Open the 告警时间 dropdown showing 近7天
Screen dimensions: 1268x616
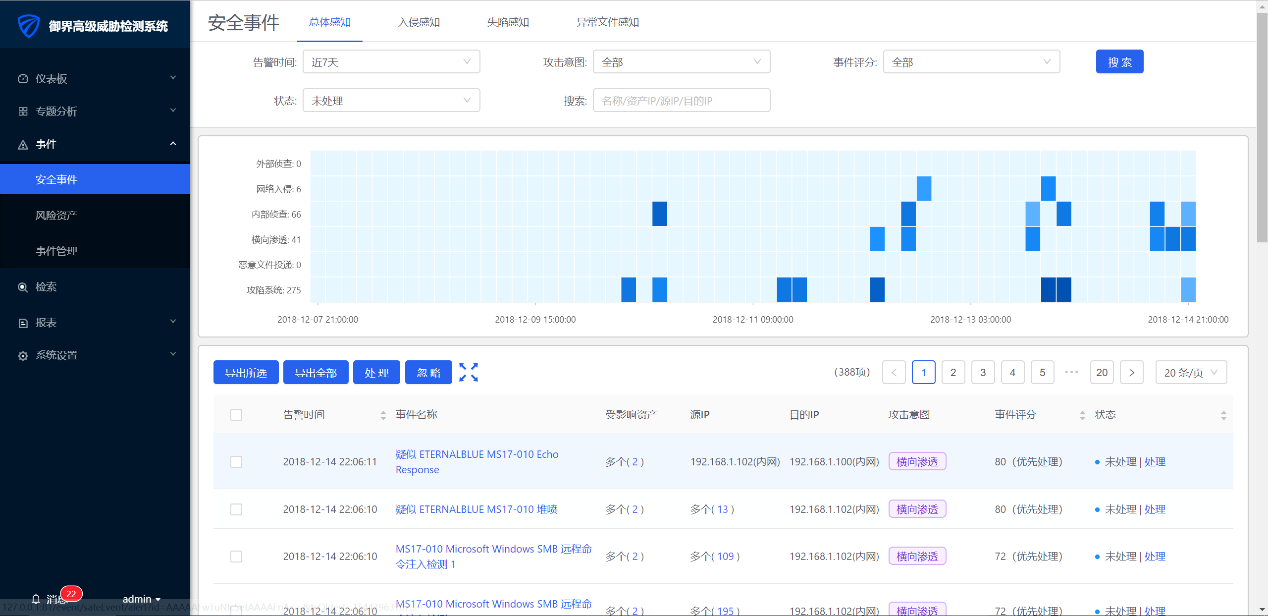coord(391,62)
